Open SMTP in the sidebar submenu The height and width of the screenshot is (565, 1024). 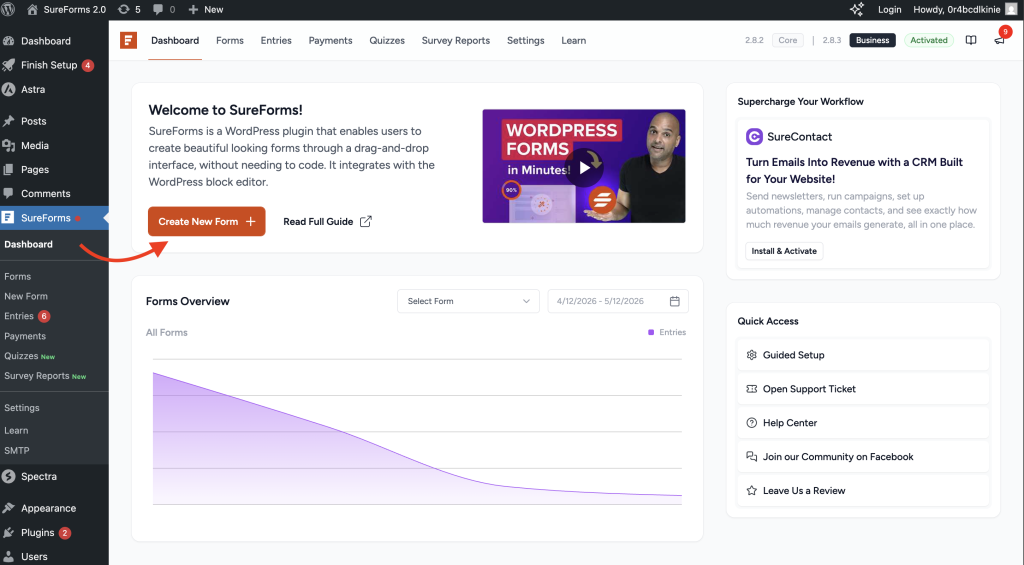[x=17, y=450]
